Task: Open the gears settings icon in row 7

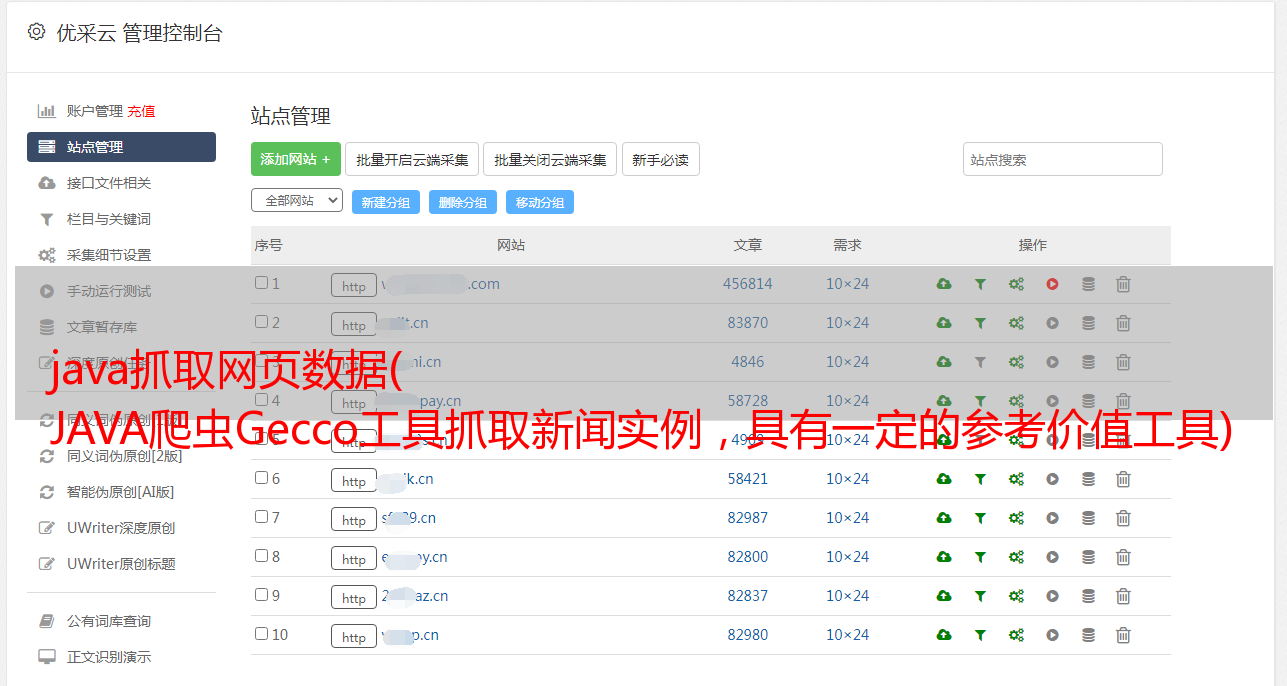Action: click(x=1016, y=518)
